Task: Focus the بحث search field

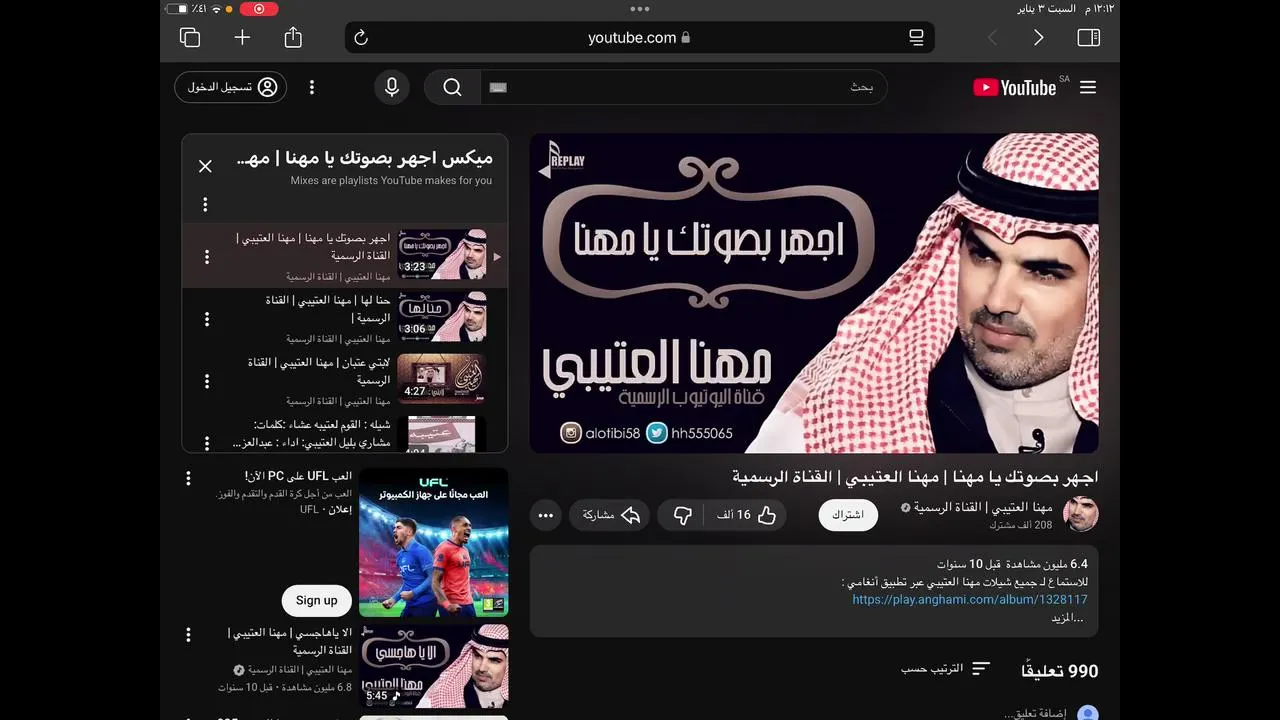Action: tap(683, 88)
